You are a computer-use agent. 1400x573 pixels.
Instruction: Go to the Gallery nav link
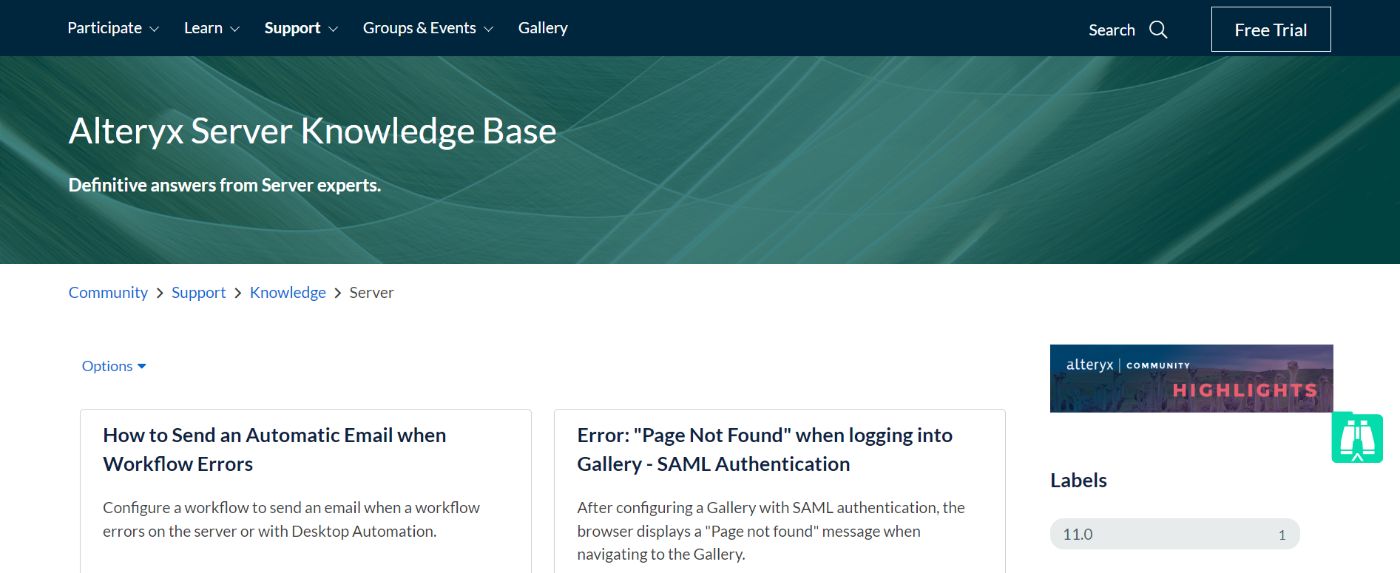click(x=543, y=28)
